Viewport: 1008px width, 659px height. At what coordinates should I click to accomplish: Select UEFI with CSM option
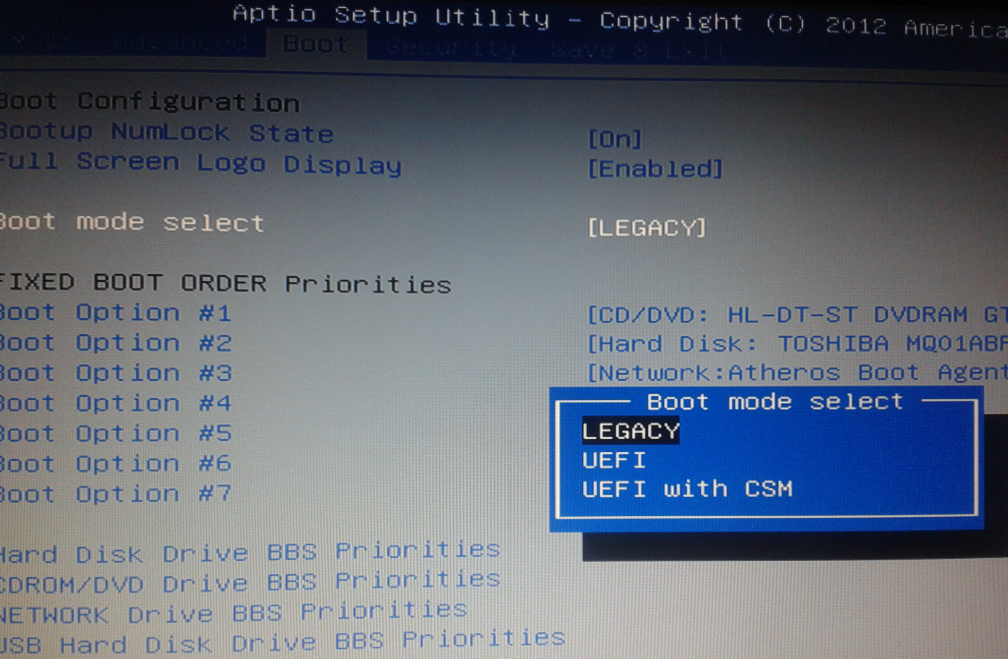[x=687, y=489]
